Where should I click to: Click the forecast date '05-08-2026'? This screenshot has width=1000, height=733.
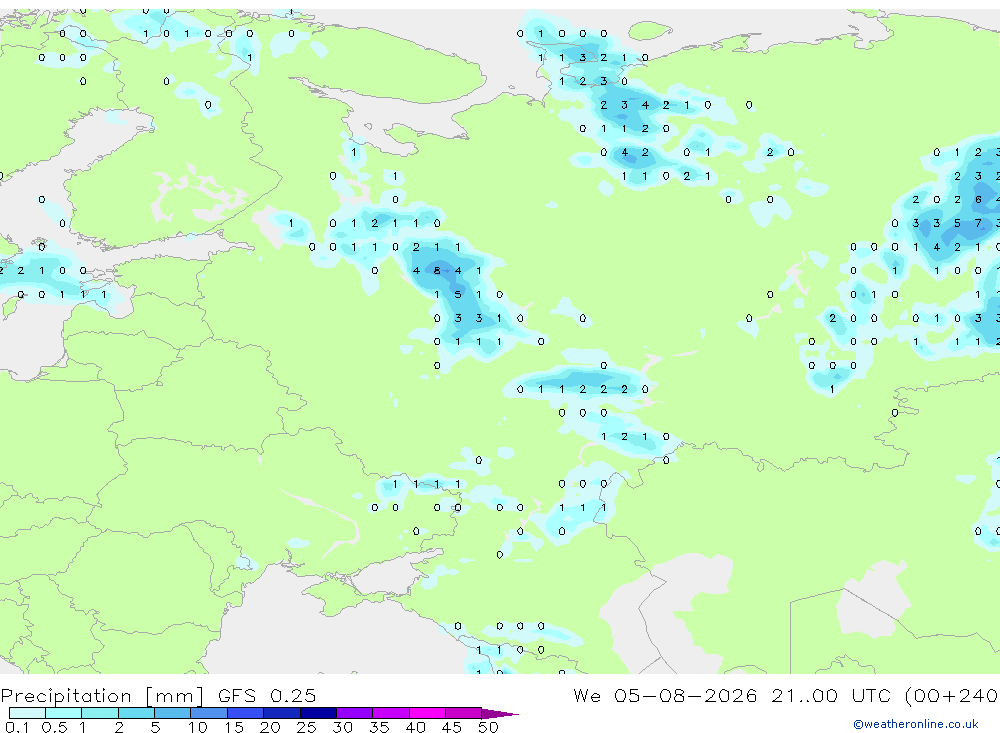pos(686,695)
